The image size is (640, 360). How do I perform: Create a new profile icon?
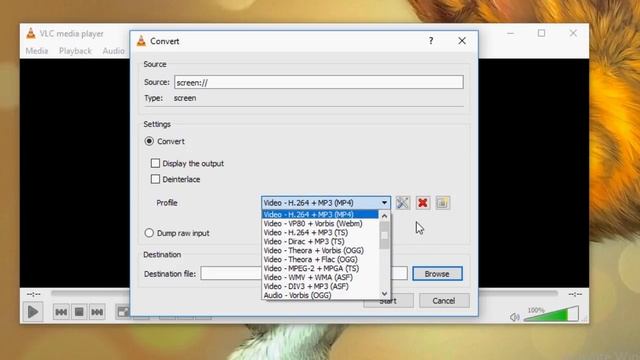442,202
